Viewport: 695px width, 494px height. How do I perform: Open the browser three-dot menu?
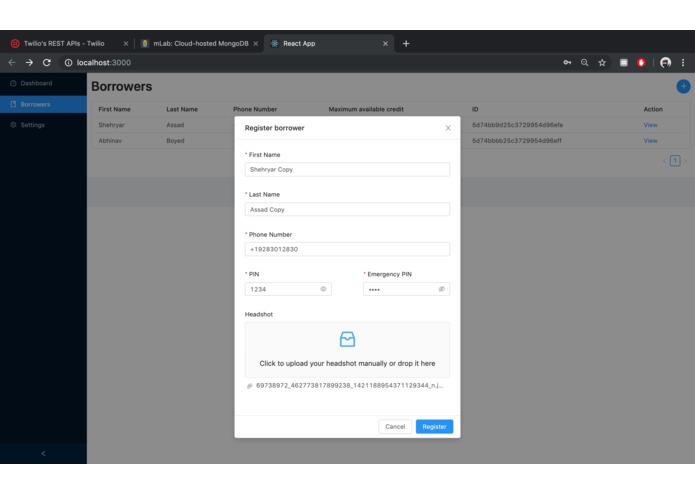point(683,63)
